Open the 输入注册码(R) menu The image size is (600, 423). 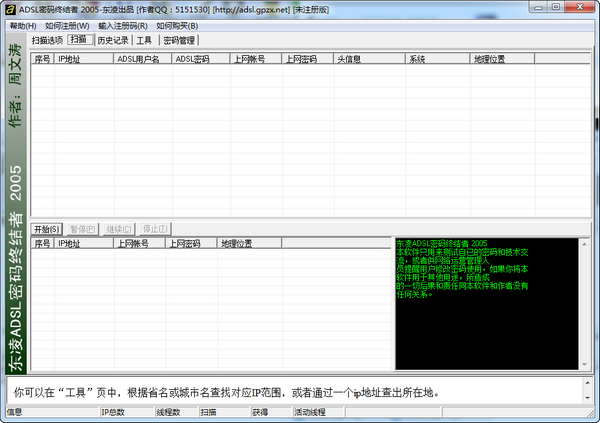pyautogui.click(x=123, y=26)
